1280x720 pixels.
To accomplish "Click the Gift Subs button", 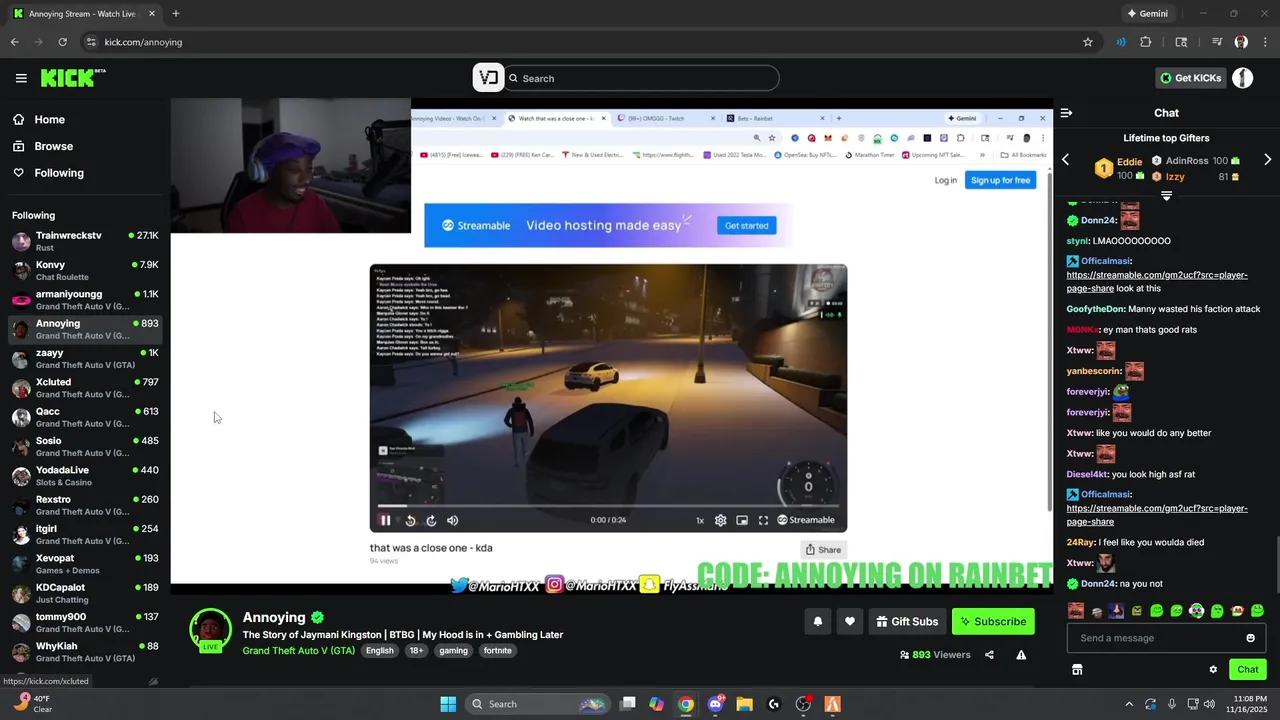I will 907,621.
